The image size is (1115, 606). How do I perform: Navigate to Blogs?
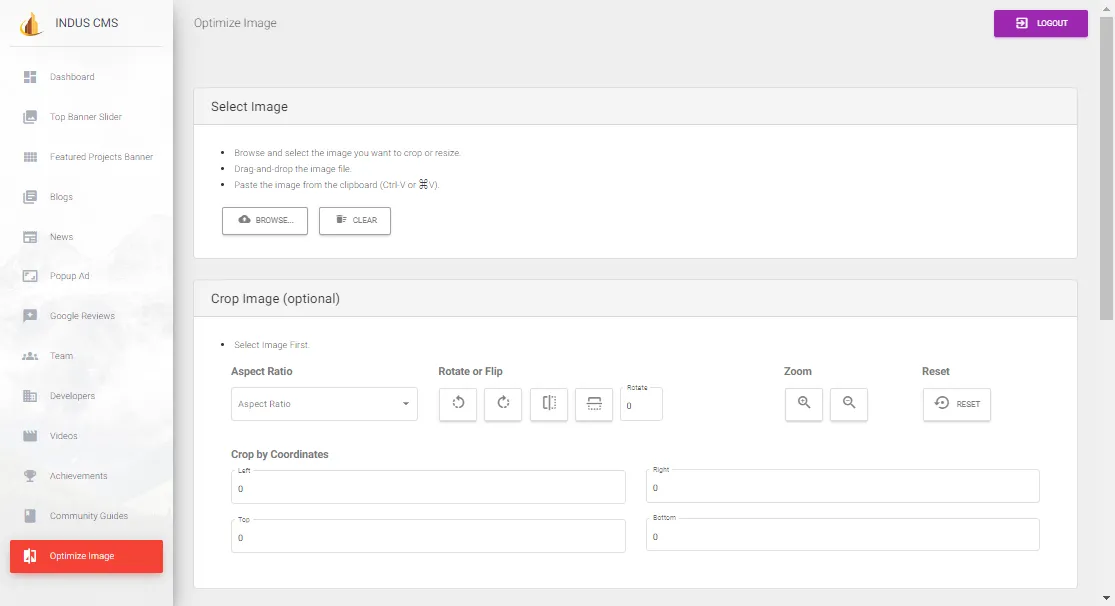[x=61, y=197]
